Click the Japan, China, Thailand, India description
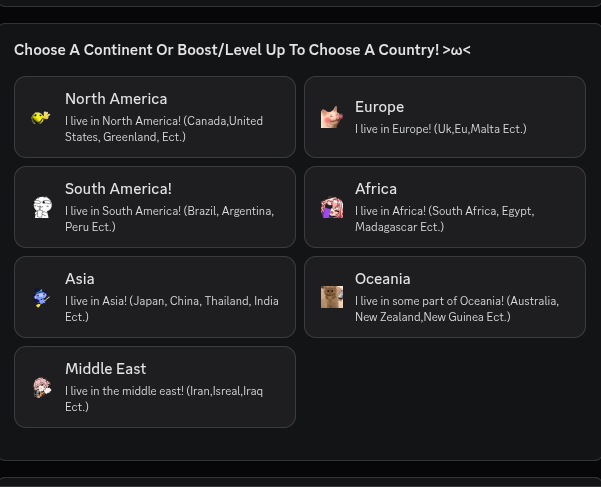This screenshot has height=487, width=601. click(171, 309)
